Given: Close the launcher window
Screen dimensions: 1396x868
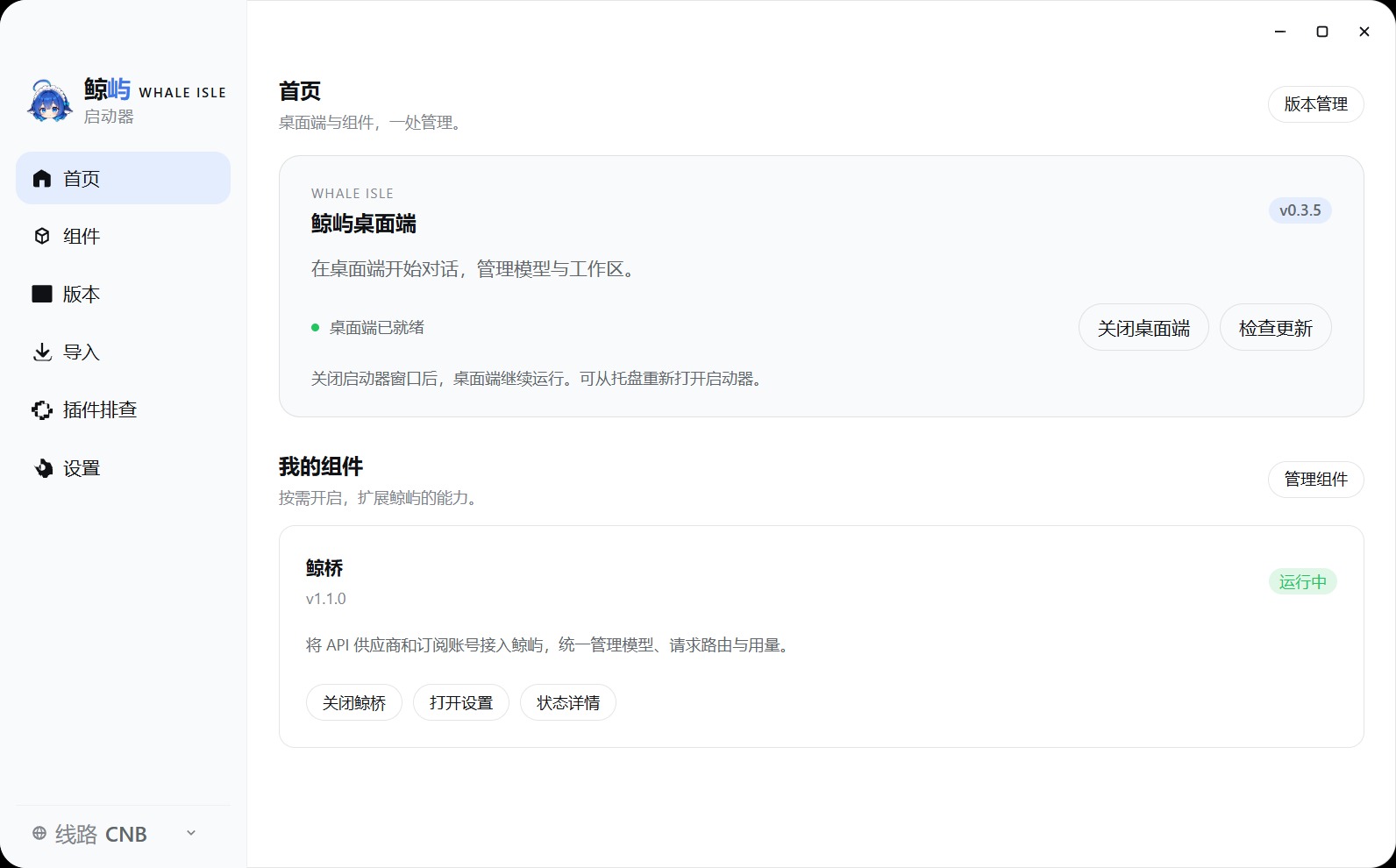Looking at the screenshot, I should click(x=1364, y=32).
